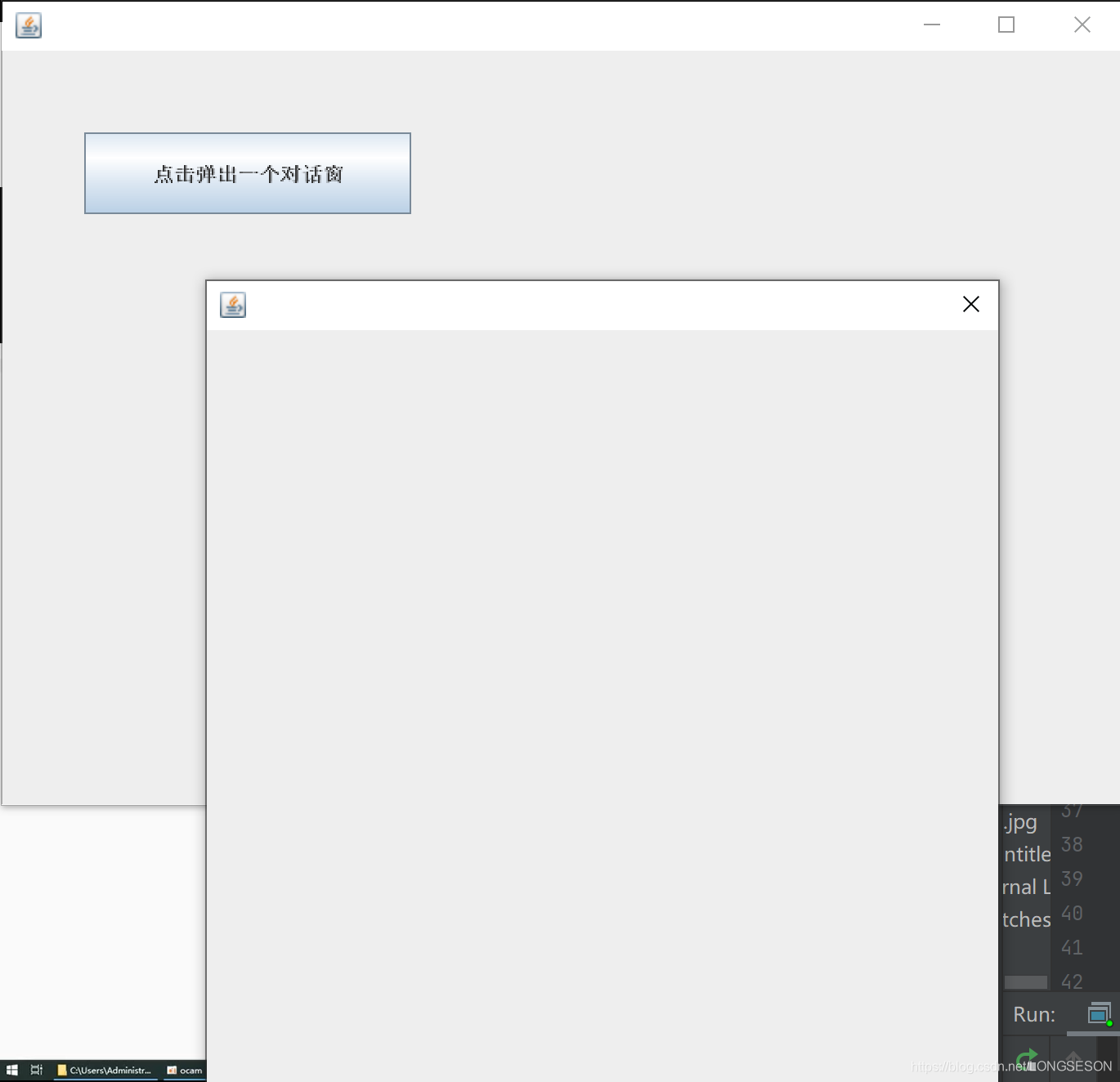This screenshot has height=1082, width=1120.
Task: Open Task View on the taskbar
Action: point(37,1070)
